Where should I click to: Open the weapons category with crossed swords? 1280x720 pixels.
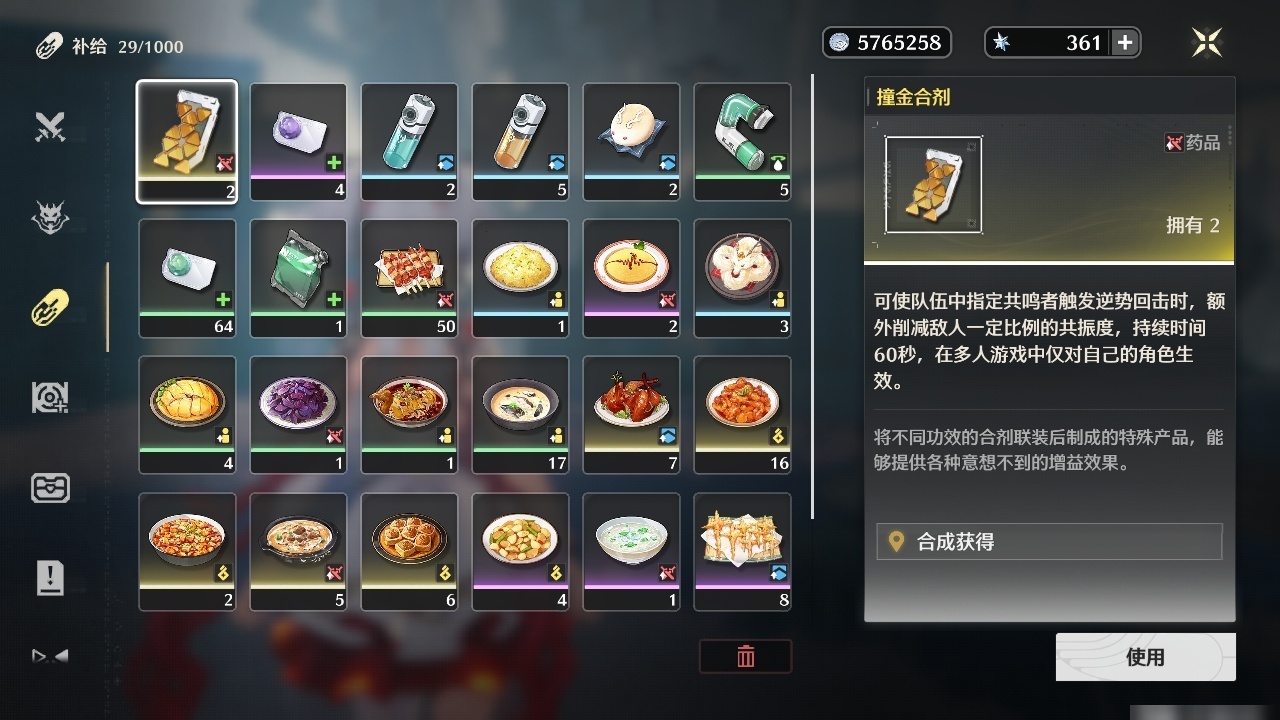pyautogui.click(x=50, y=127)
